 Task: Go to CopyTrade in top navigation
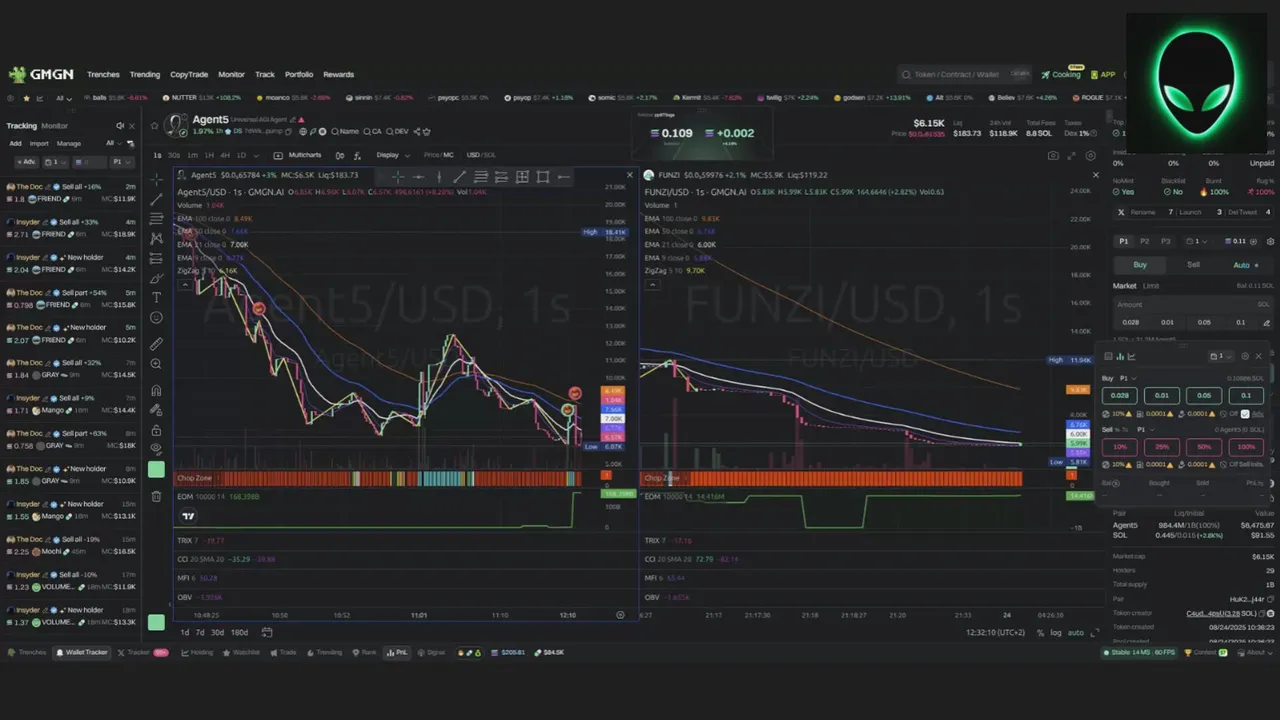coord(189,74)
